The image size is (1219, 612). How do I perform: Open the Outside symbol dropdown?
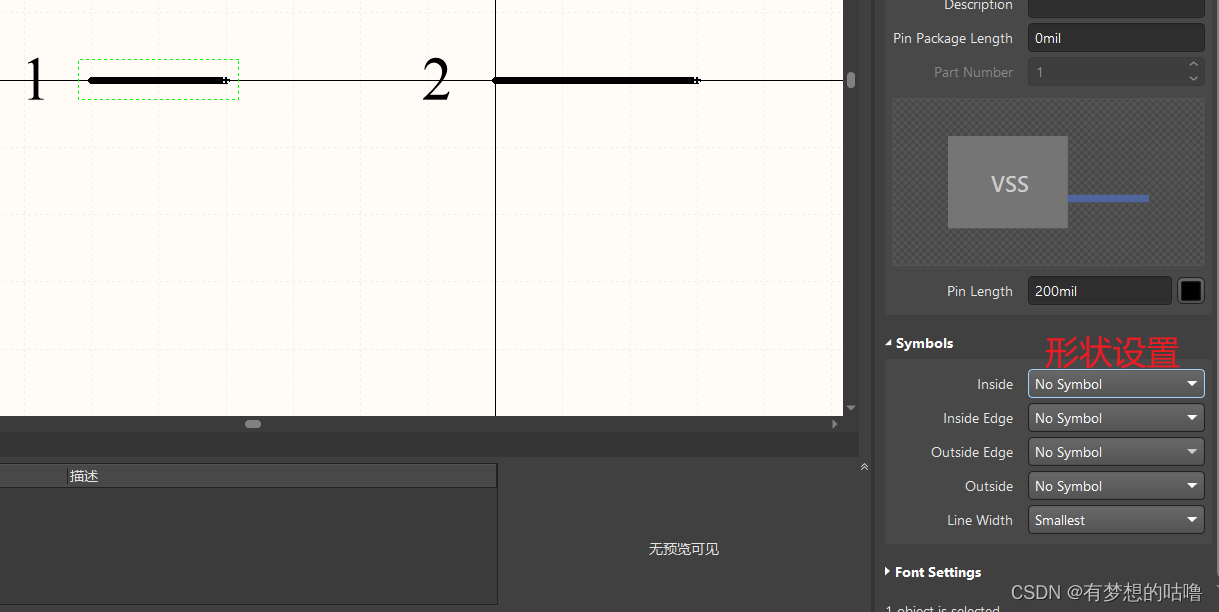[x=1115, y=486]
